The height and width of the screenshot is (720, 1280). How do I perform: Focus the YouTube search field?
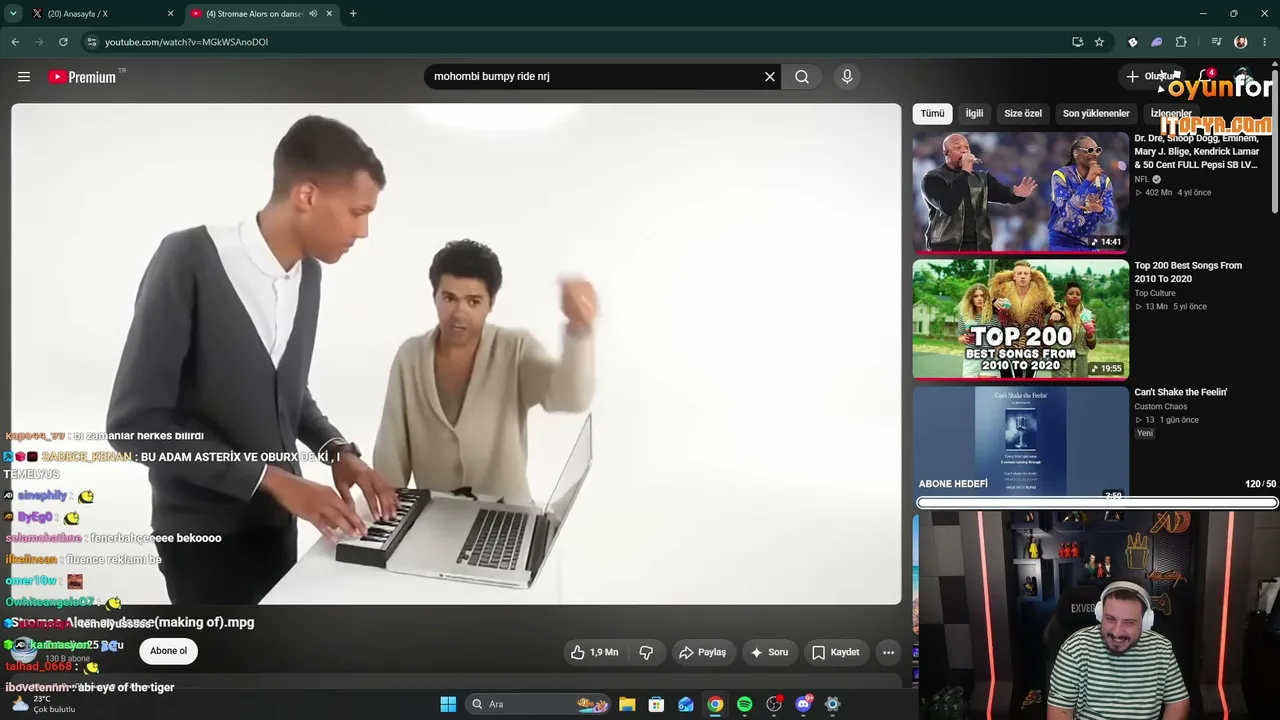[x=595, y=77]
